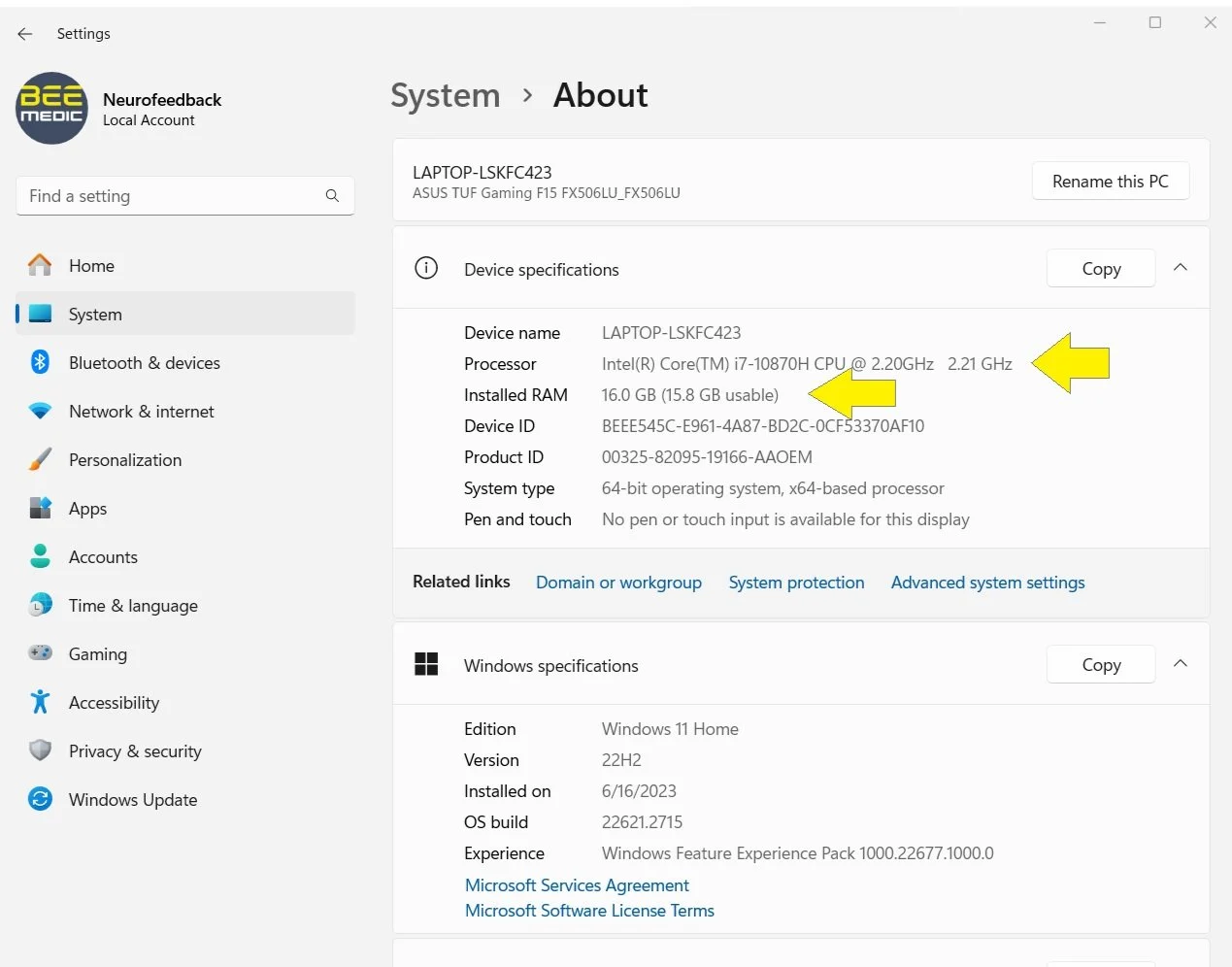The width and height of the screenshot is (1232, 967).
Task: Click the Windows logo icon in specifications
Action: coord(426,665)
